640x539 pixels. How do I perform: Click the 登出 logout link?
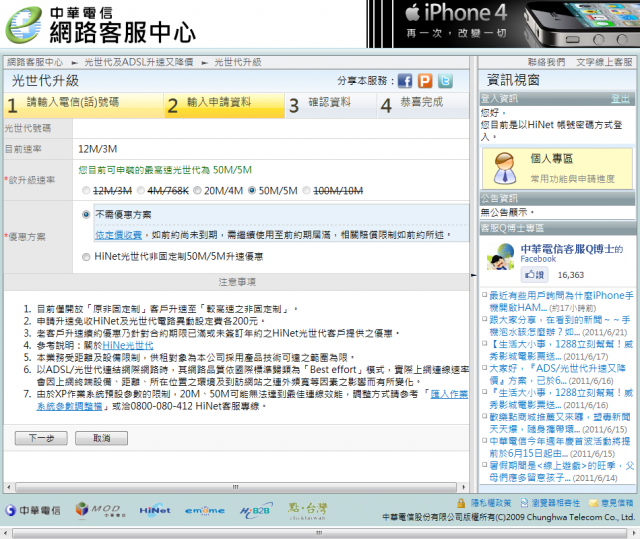(x=620, y=98)
